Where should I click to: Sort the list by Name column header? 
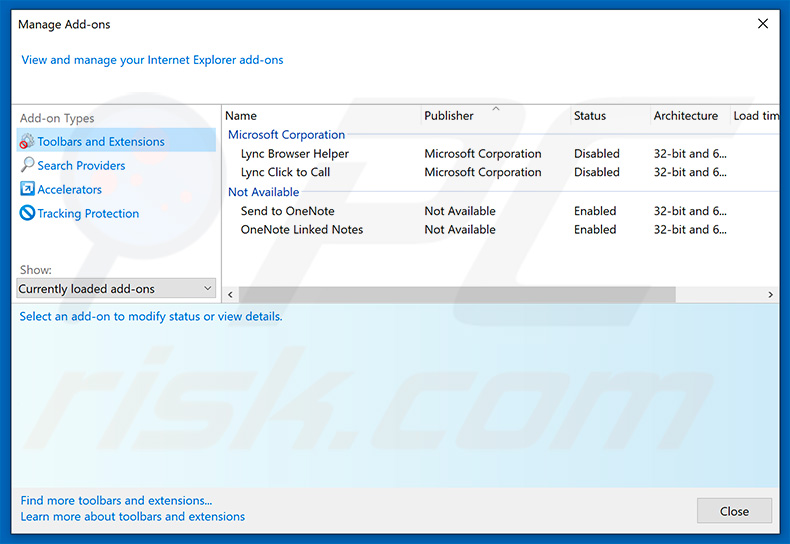[241, 116]
